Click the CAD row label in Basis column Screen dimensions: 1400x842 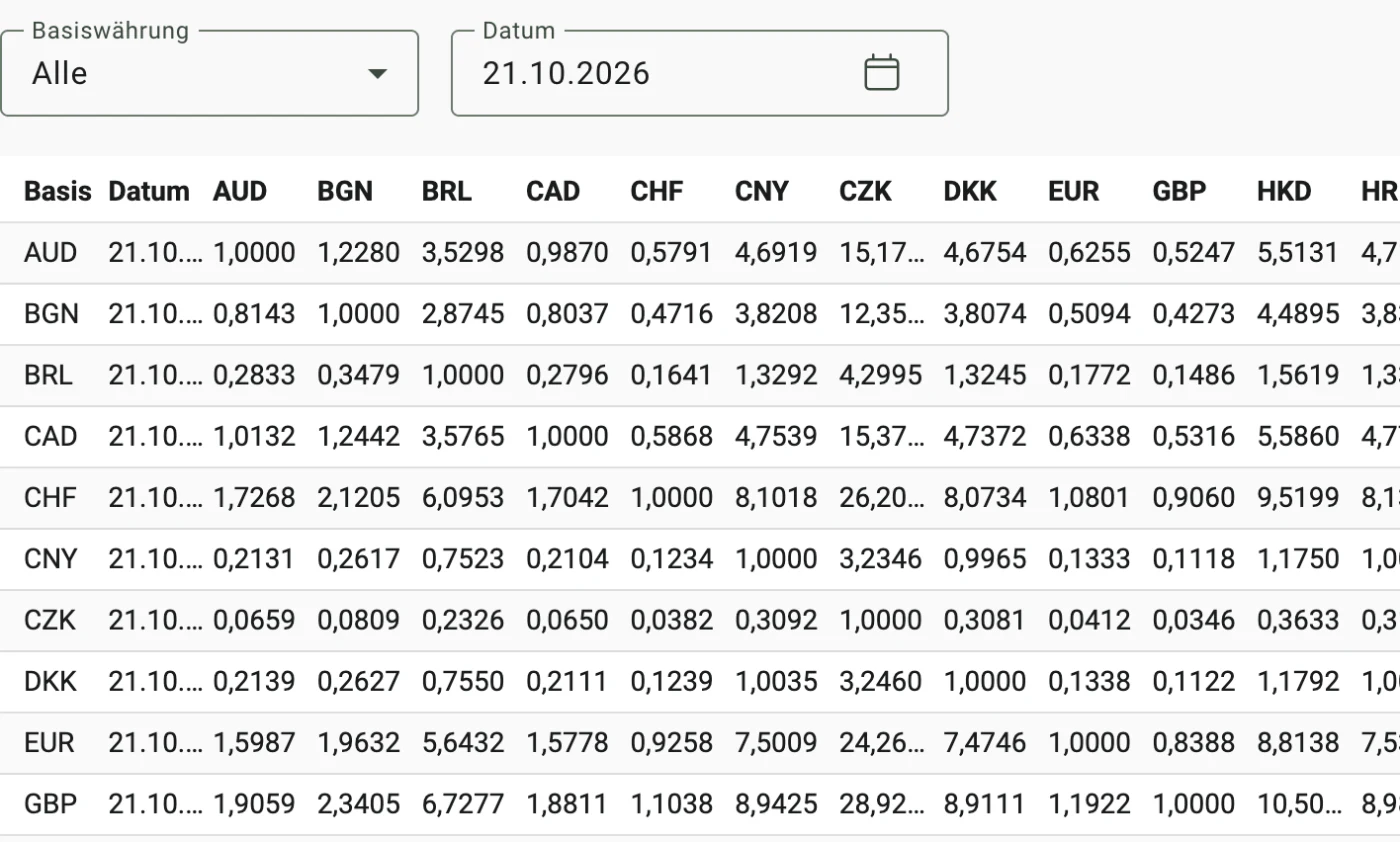coord(51,436)
